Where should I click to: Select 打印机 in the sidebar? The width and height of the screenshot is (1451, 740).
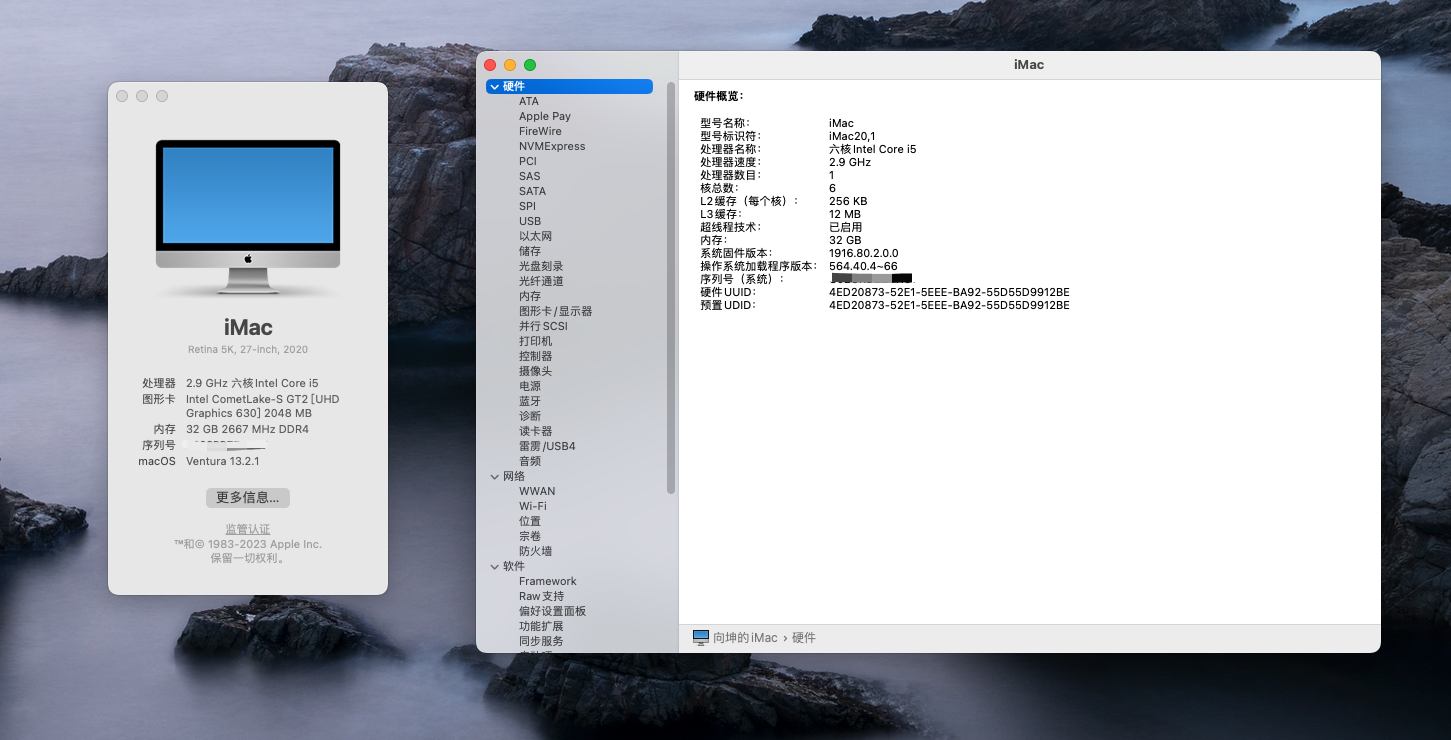[x=535, y=341]
